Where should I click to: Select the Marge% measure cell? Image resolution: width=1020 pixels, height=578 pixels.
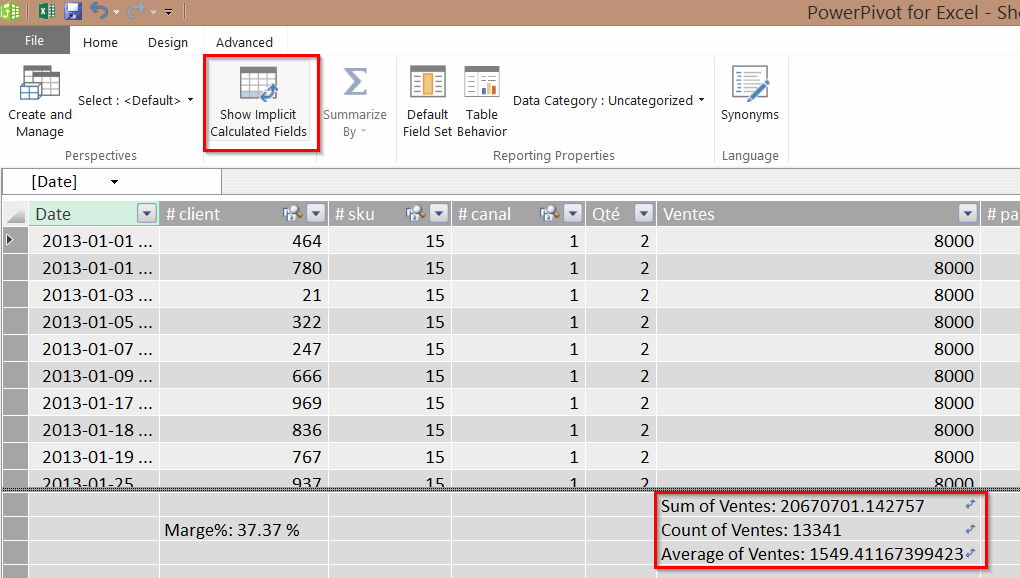tap(232, 530)
